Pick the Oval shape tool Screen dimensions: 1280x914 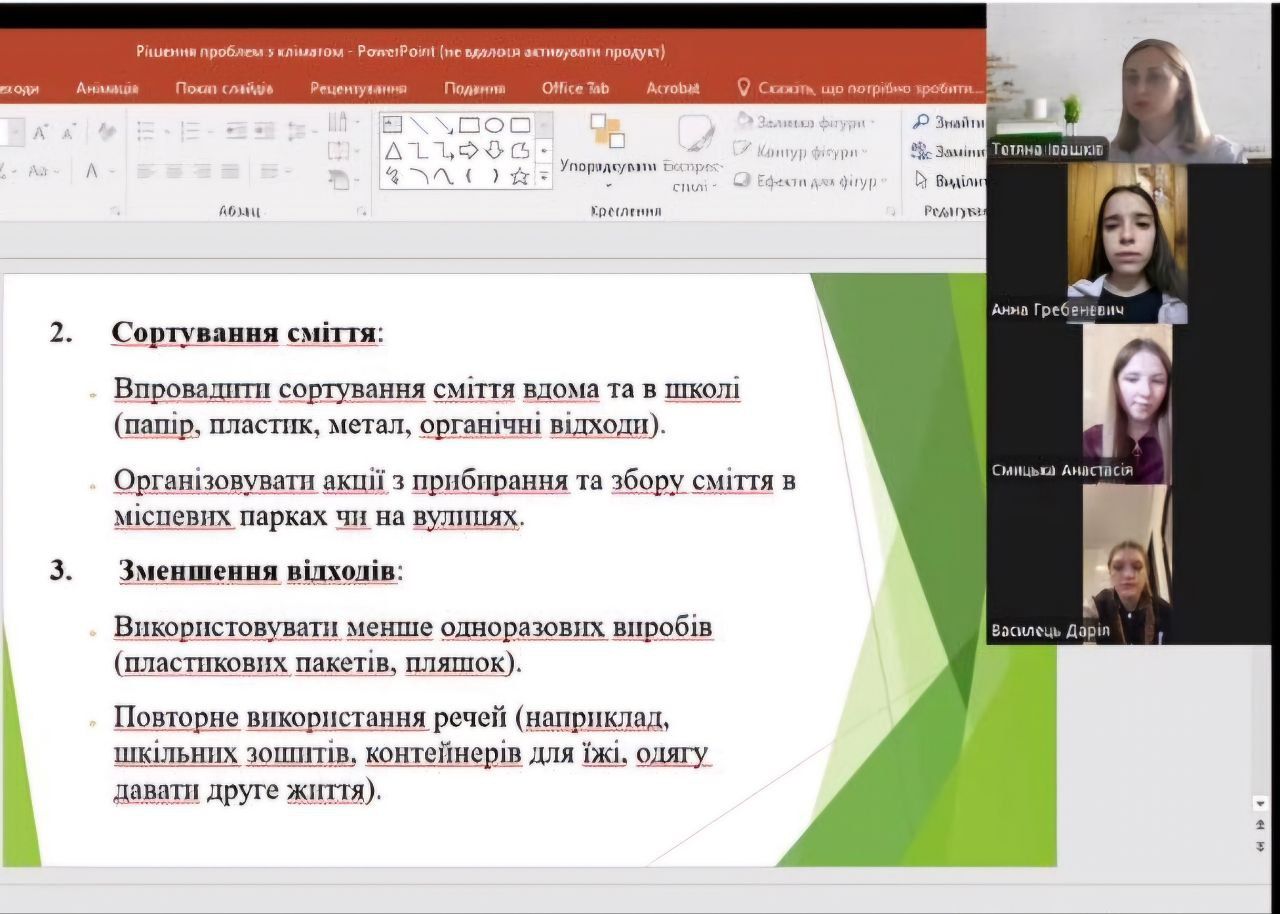tap(494, 125)
